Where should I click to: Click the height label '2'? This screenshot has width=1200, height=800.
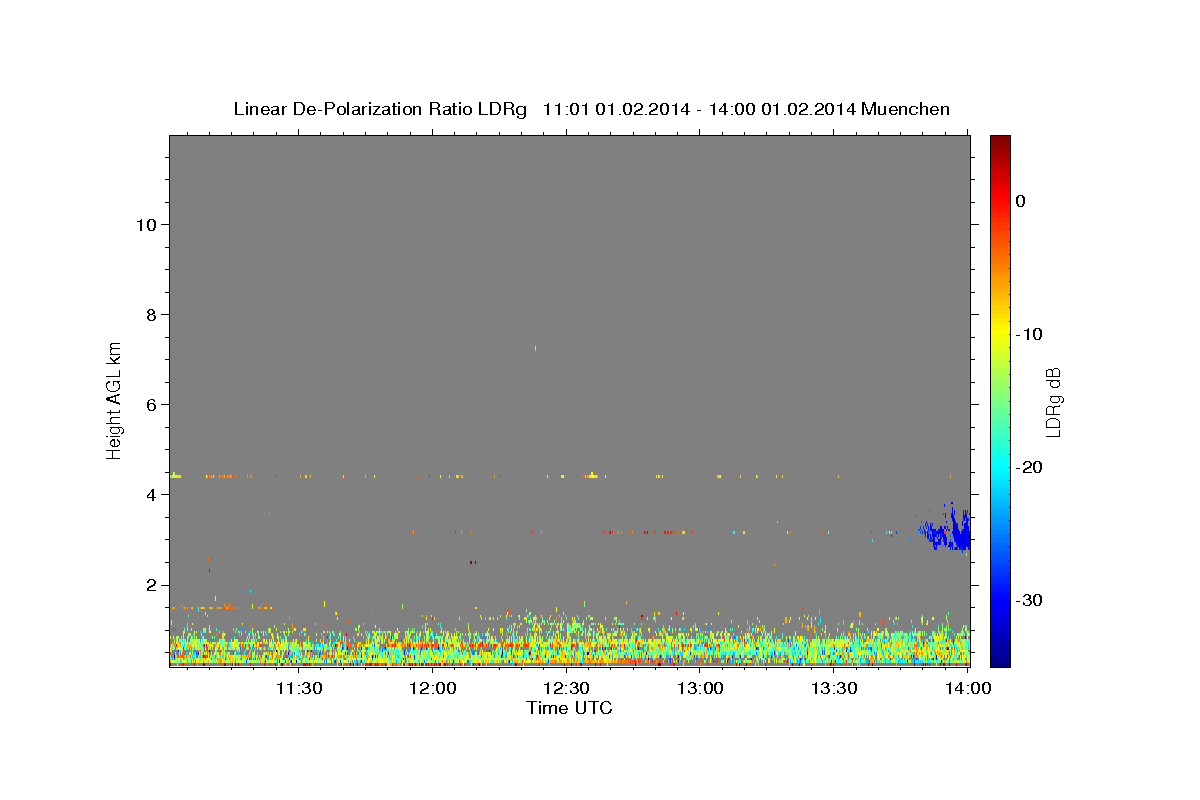tap(150, 585)
